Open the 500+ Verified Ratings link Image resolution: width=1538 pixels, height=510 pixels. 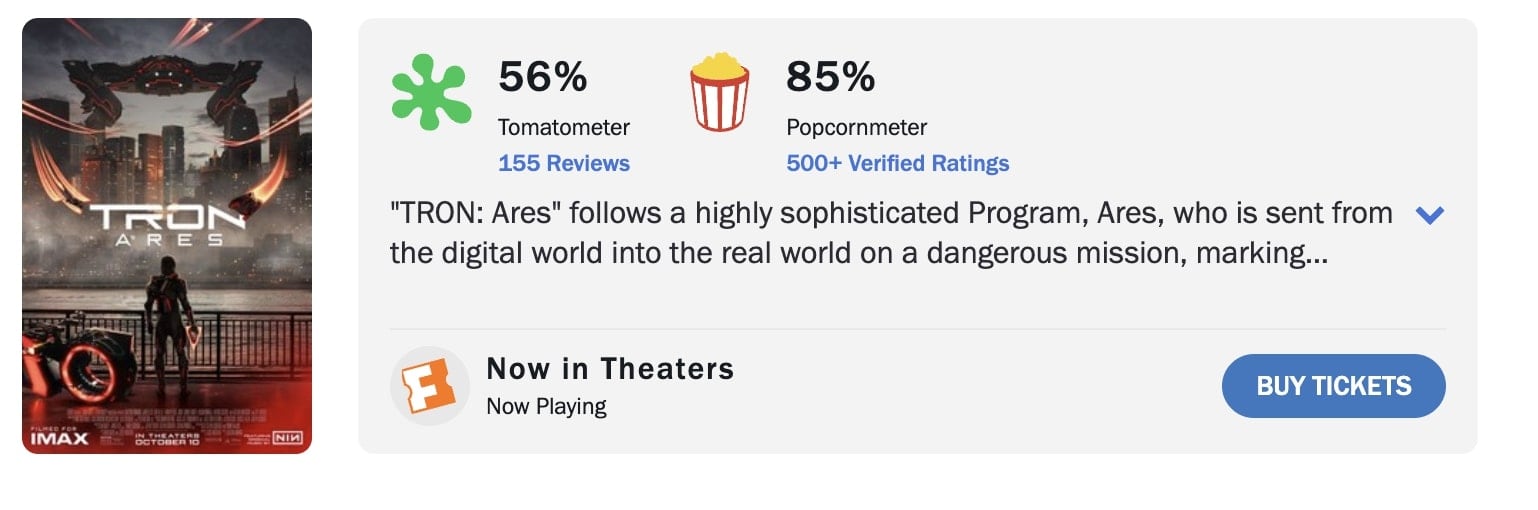(x=897, y=163)
